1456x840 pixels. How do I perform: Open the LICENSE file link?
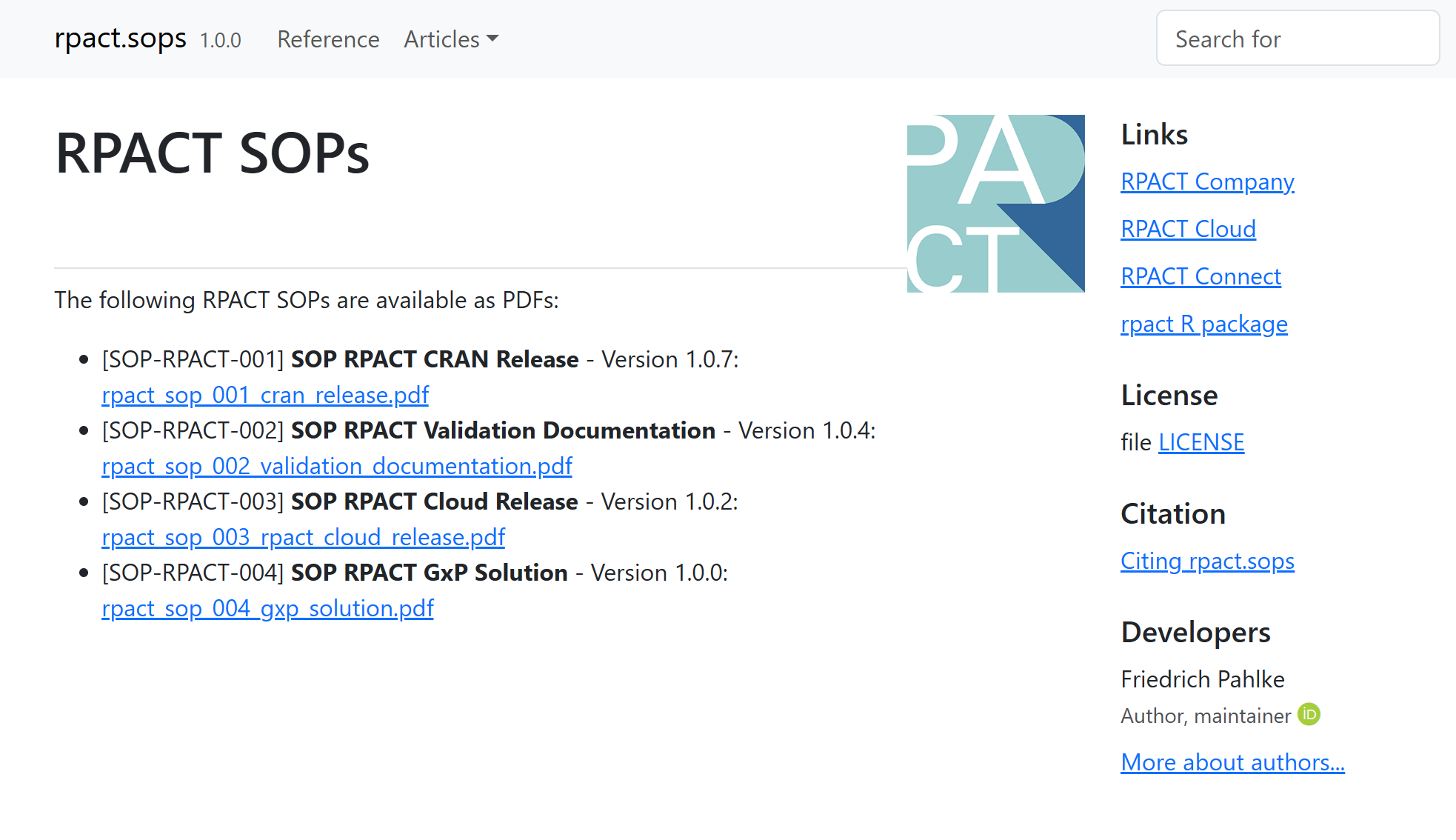1201,442
